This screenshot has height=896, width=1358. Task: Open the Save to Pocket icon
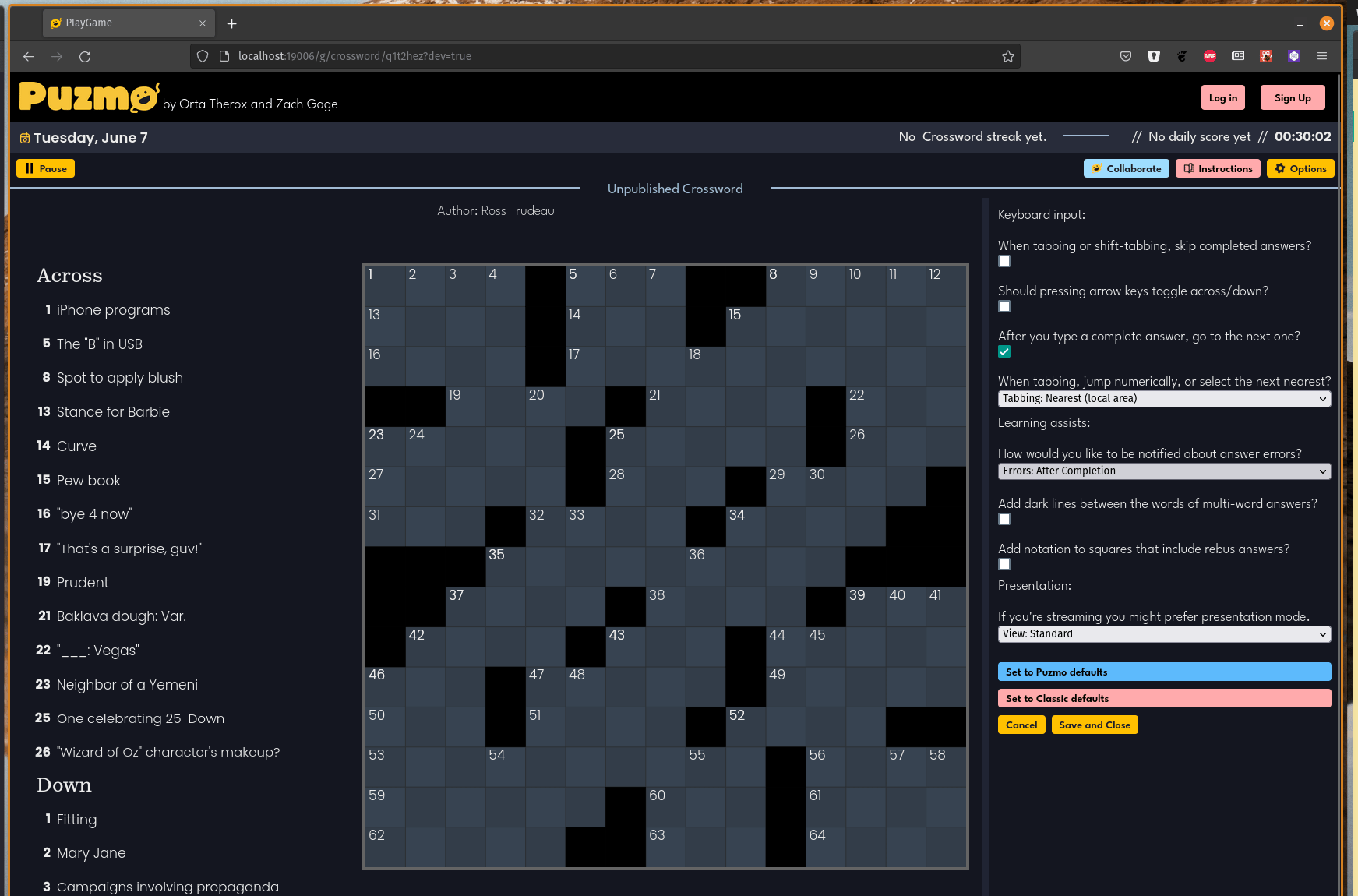(x=1125, y=56)
